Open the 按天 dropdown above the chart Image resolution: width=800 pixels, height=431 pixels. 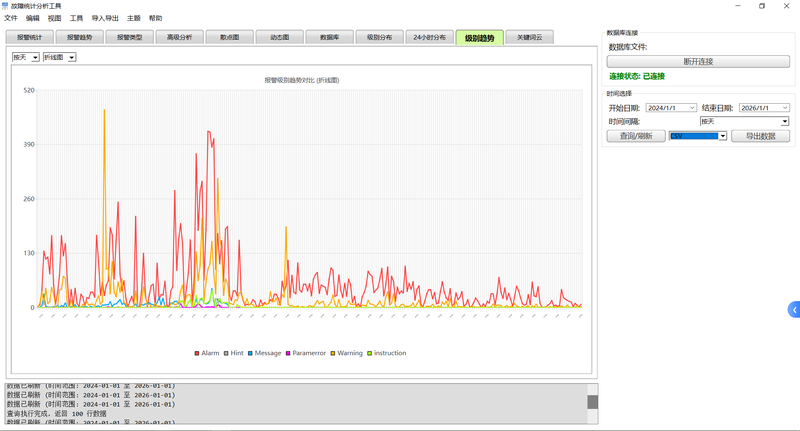tap(26, 57)
